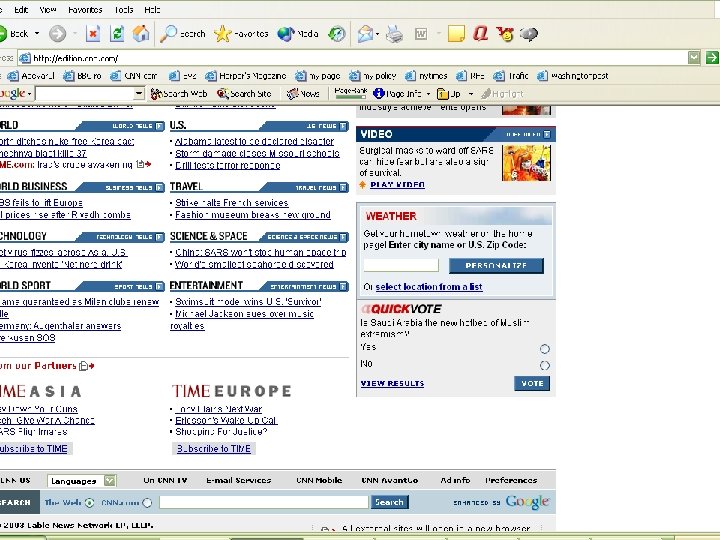Image resolution: width=720 pixels, height=540 pixels.
Task: Open the Tools menu
Action: (124, 9)
